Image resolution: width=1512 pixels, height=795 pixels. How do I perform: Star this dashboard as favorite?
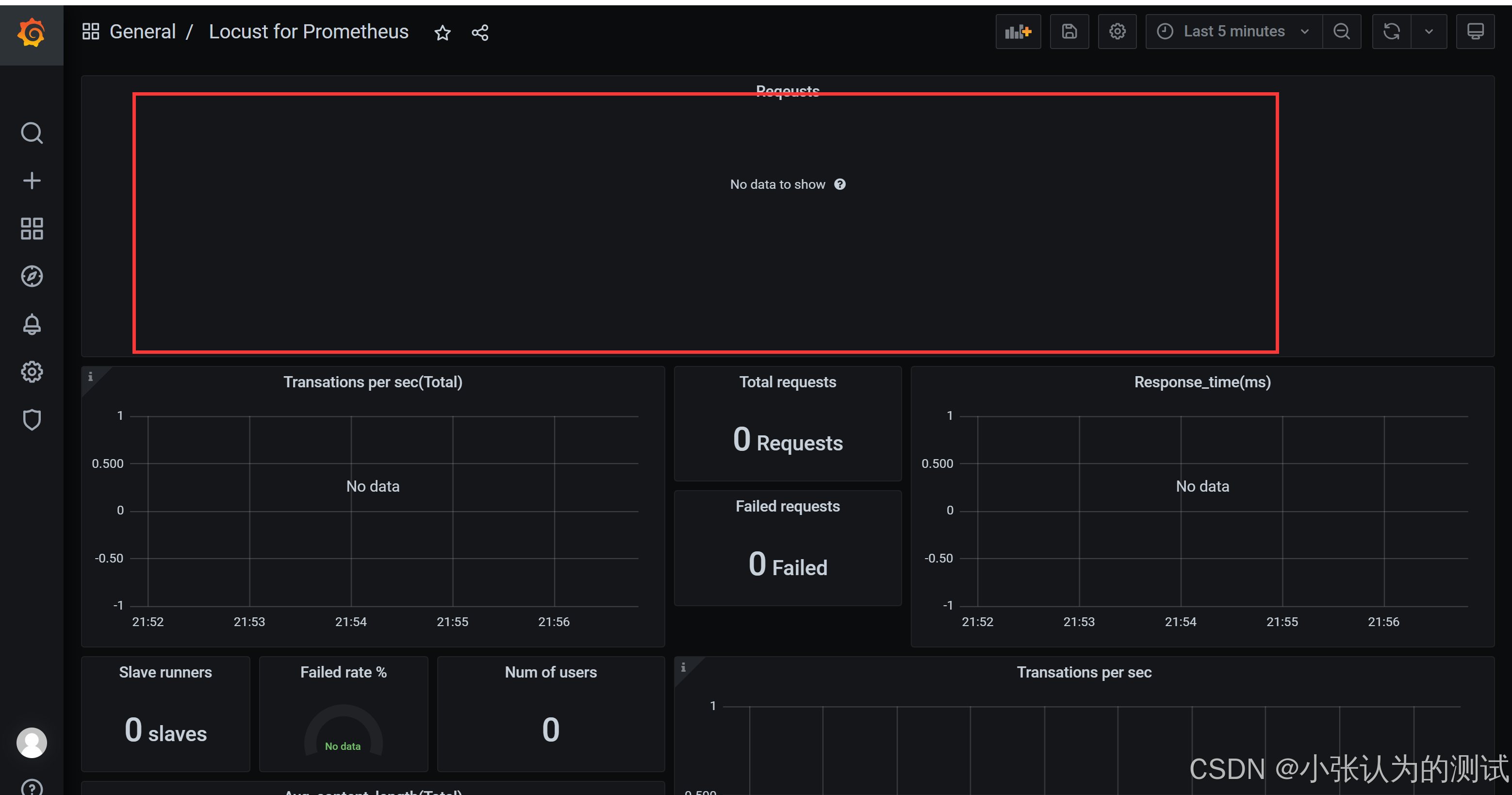click(x=443, y=33)
